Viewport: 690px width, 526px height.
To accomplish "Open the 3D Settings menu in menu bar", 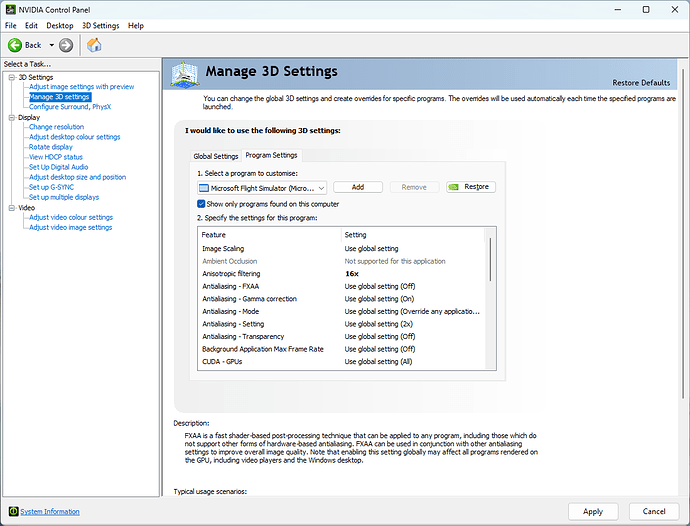I will click(100, 25).
